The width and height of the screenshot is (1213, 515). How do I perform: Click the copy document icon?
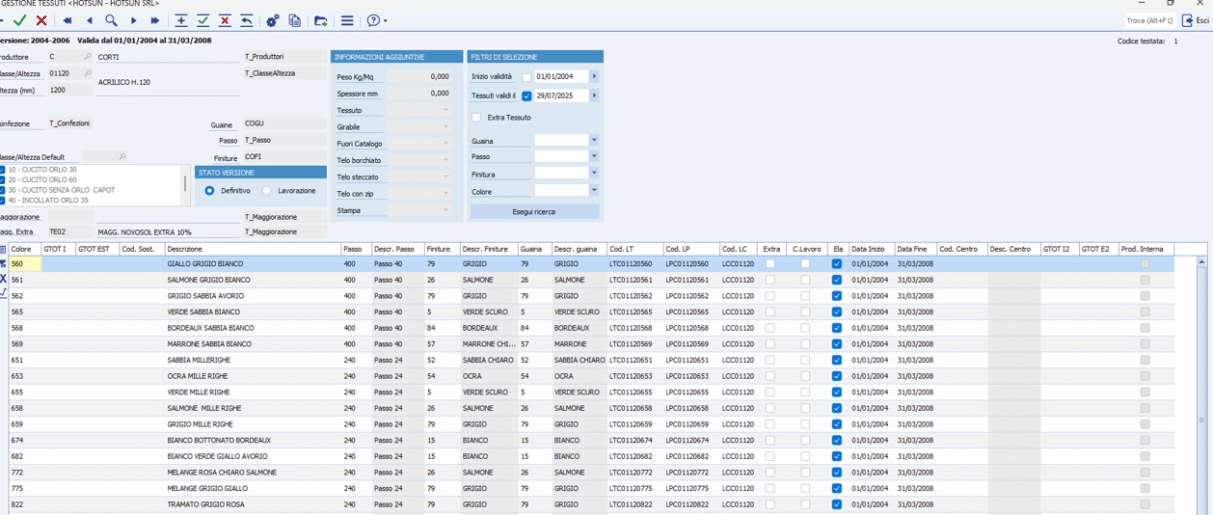[295, 20]
